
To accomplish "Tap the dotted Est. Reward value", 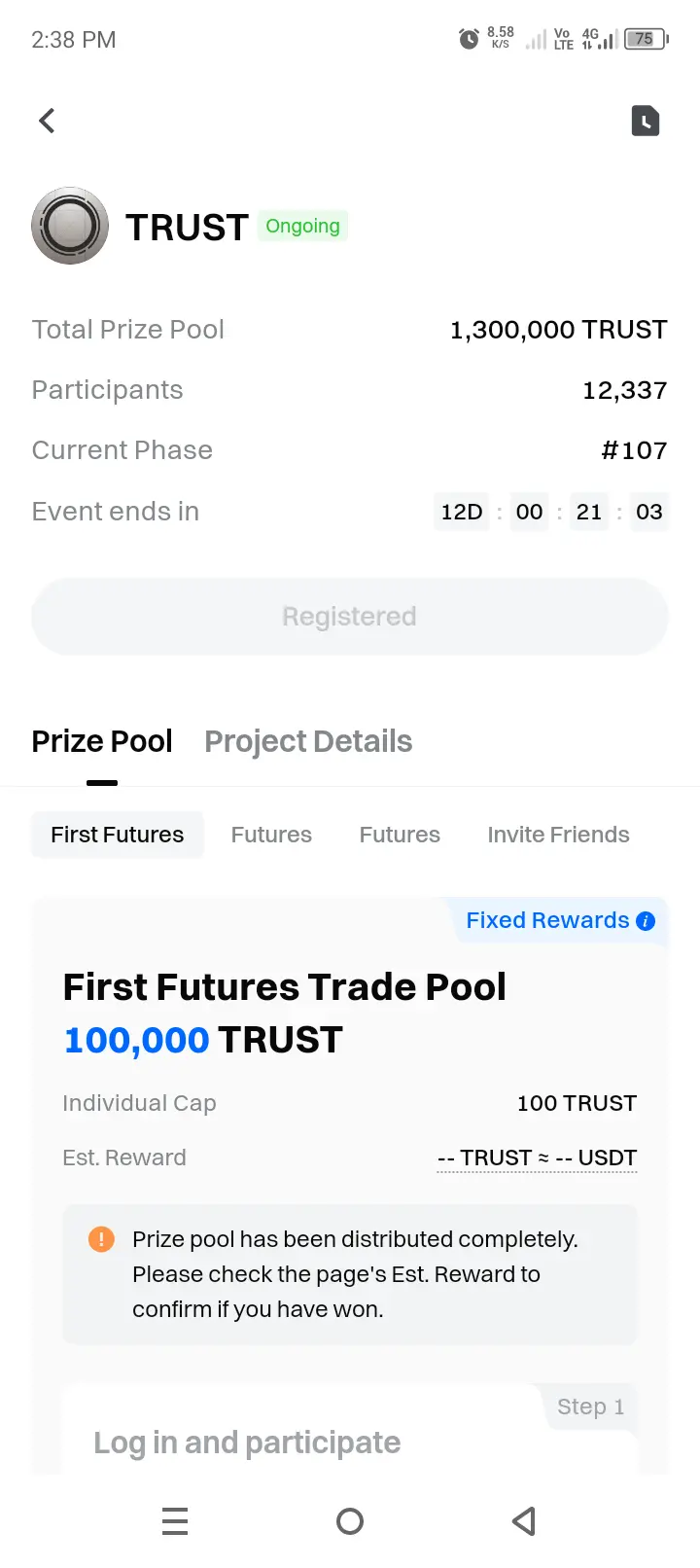I will pyautogui.click(x=538, y=1158).
